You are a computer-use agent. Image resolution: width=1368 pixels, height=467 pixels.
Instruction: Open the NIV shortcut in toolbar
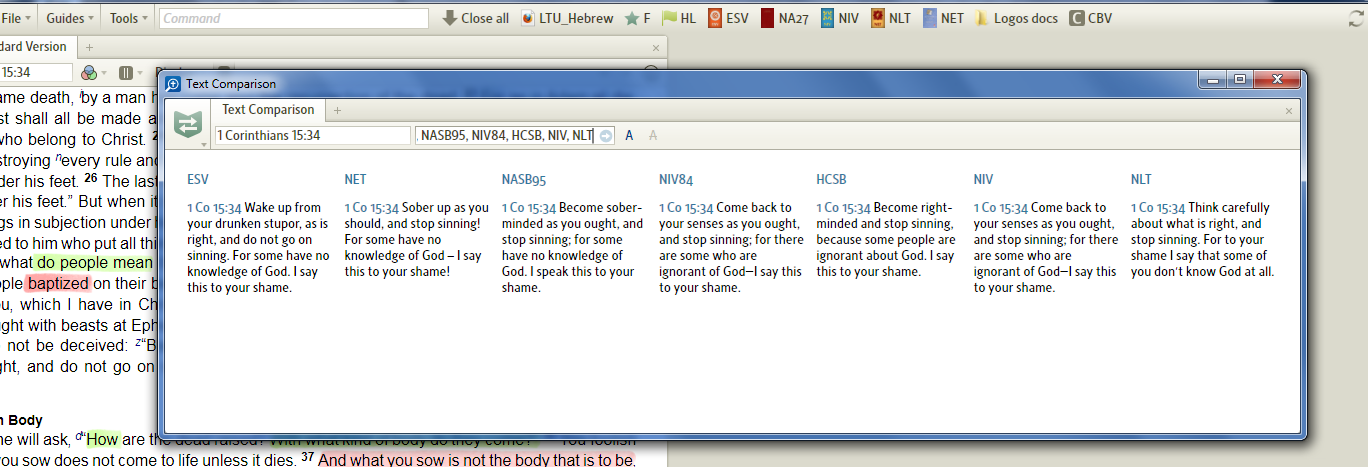pos(840,18)
